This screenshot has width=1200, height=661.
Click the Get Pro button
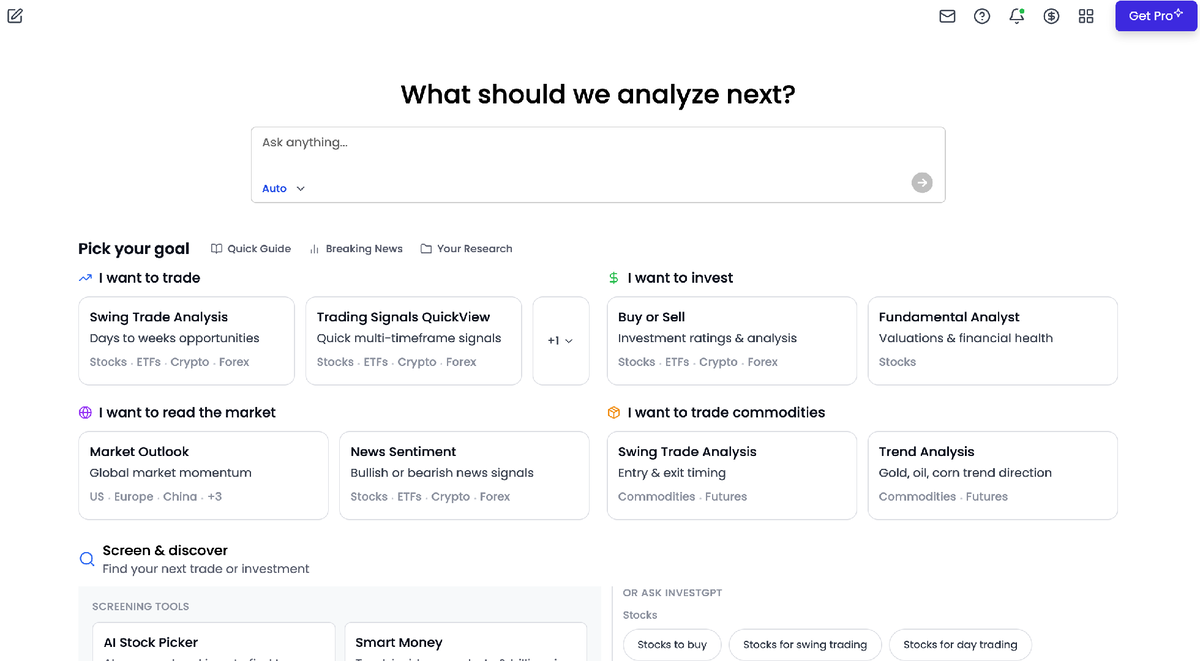click(1155, 15)
